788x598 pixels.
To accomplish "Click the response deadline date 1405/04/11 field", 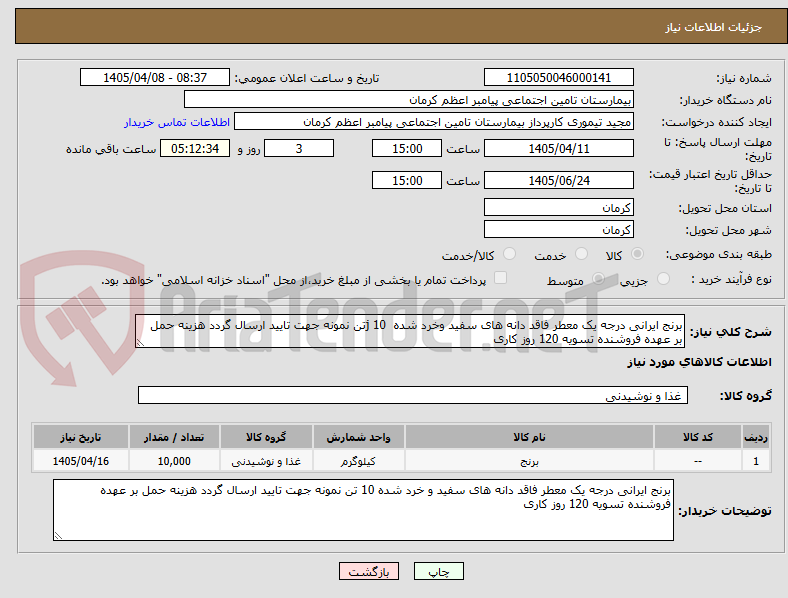I will (x=558, y=149).
